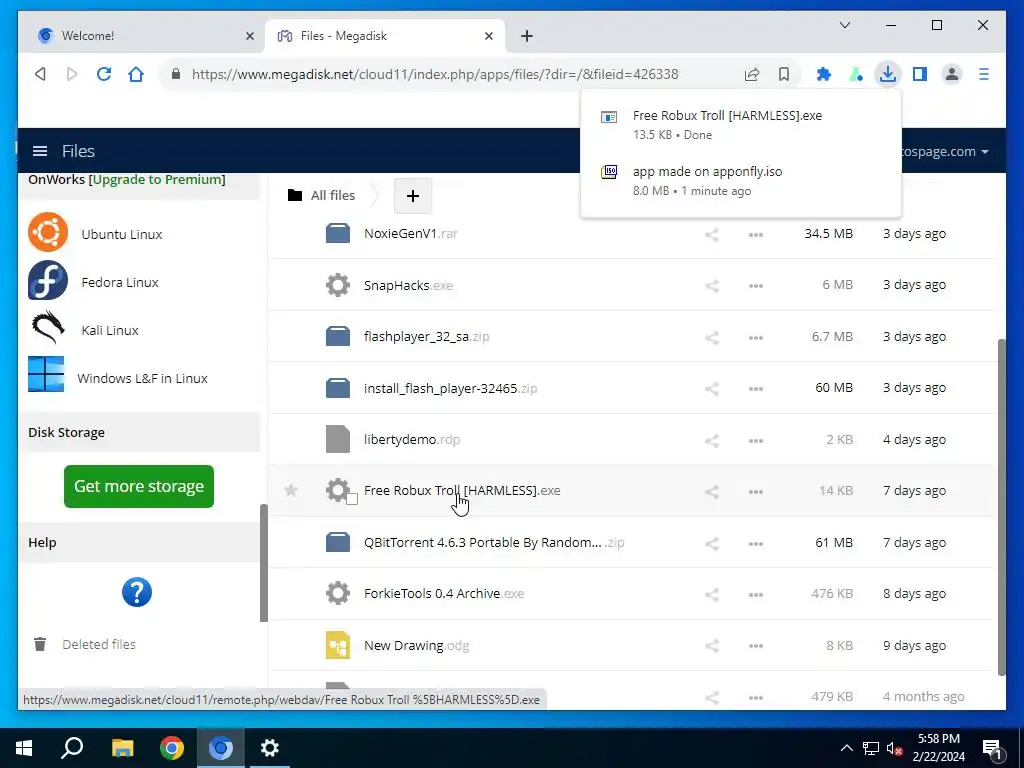Go back with the browser back arrow
Image resolution: width=1024 pixels, height=768 pixels.
click(x=40, y=74)
